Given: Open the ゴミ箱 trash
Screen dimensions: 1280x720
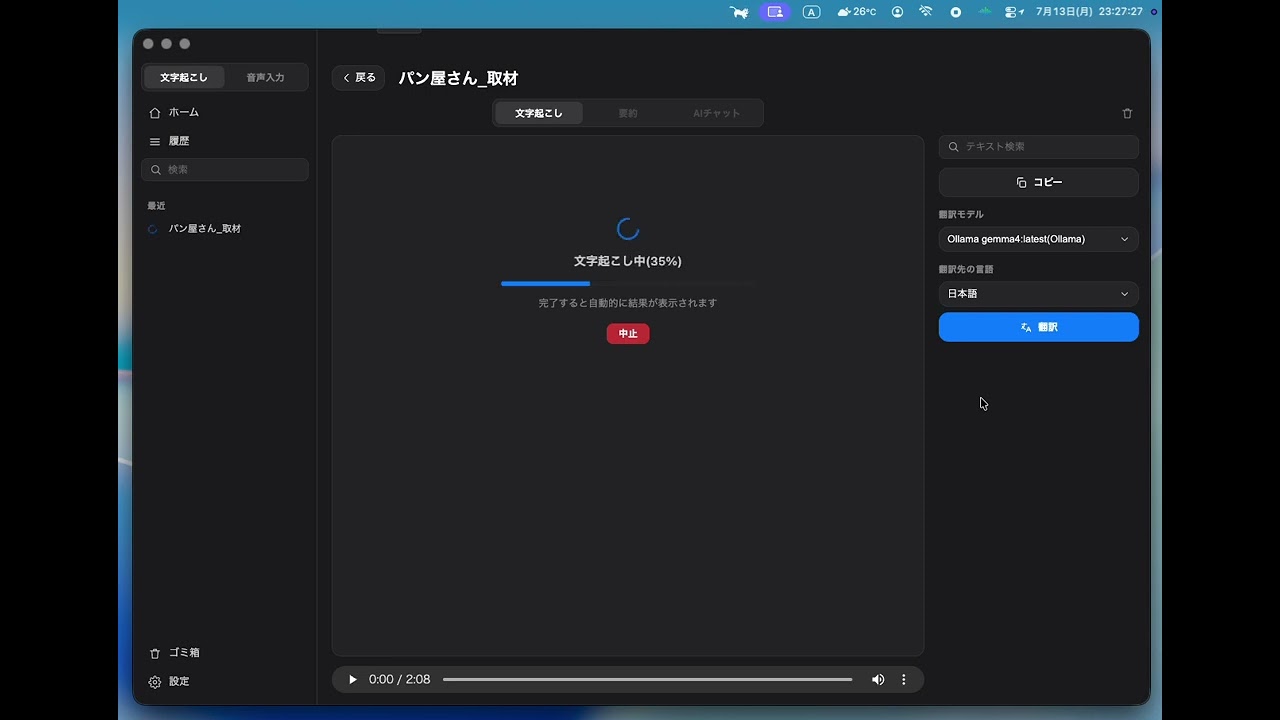Looking at the screenshot, I should coord(175,653).
